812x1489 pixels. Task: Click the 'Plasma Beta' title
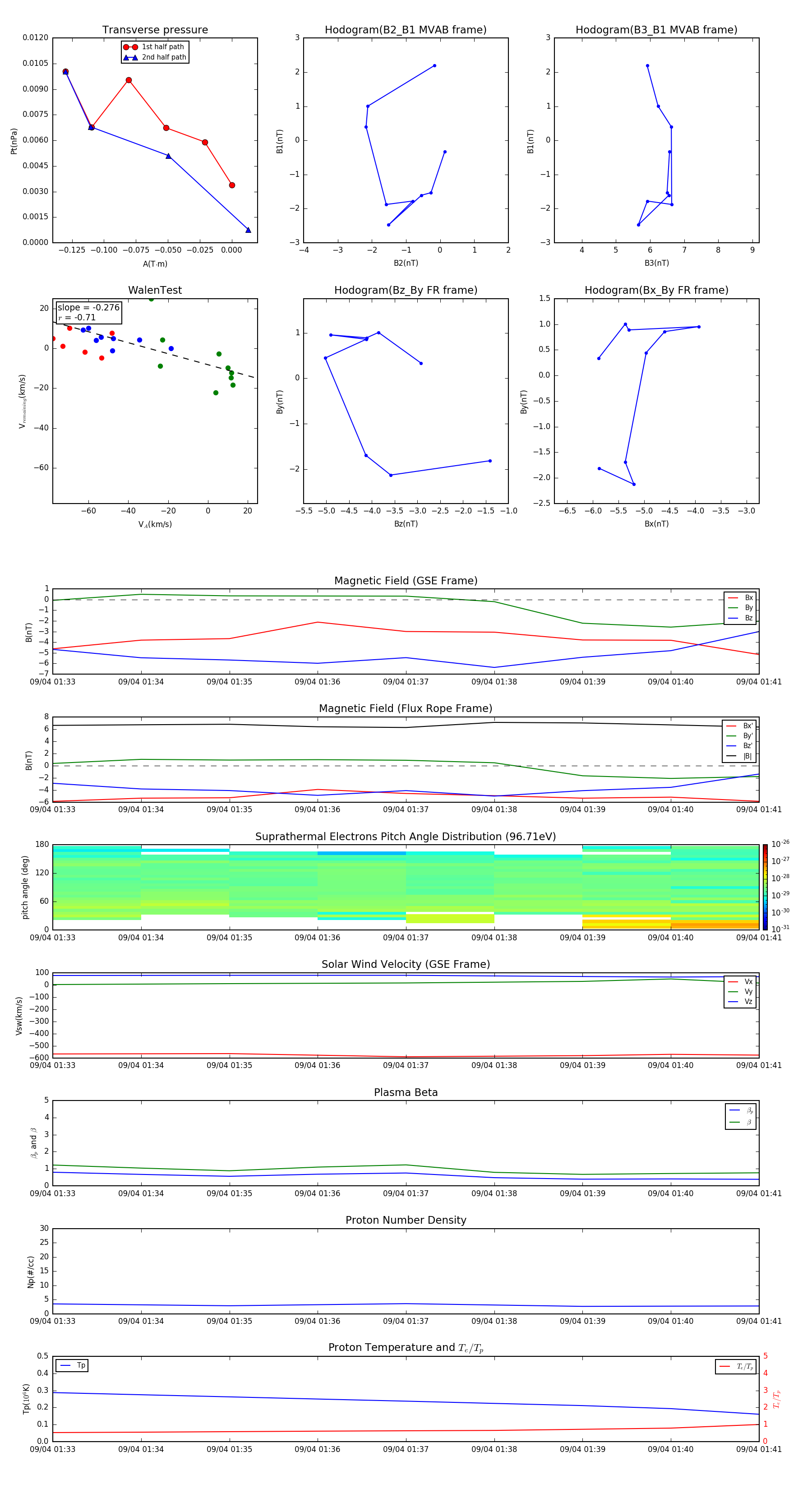click(x=406, y=1092)
